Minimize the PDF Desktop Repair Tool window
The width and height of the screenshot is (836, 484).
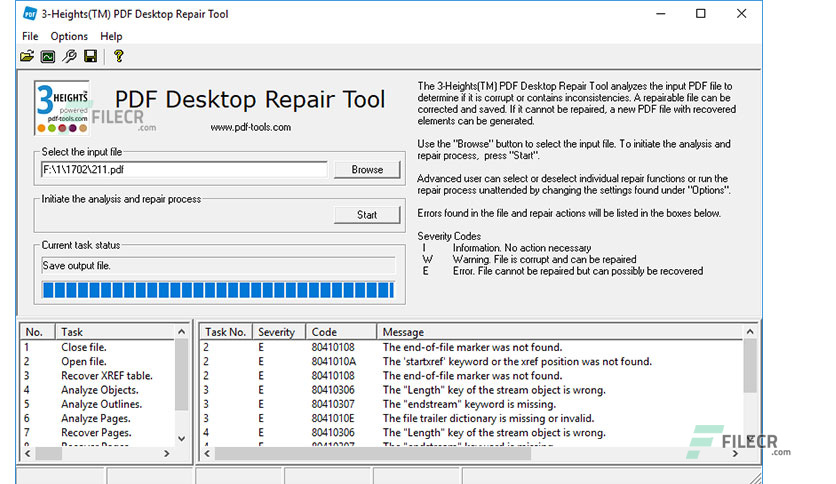[661, 14]
